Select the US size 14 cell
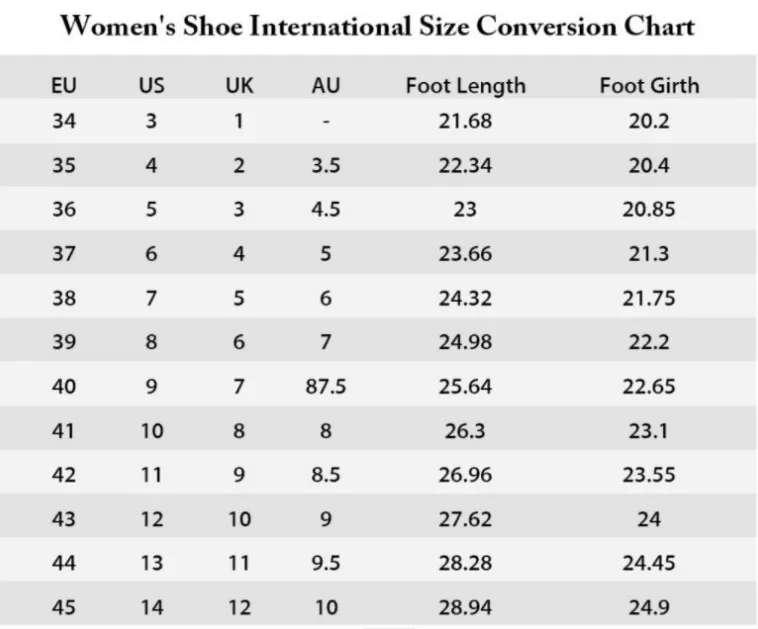 (x=151, y=606)
